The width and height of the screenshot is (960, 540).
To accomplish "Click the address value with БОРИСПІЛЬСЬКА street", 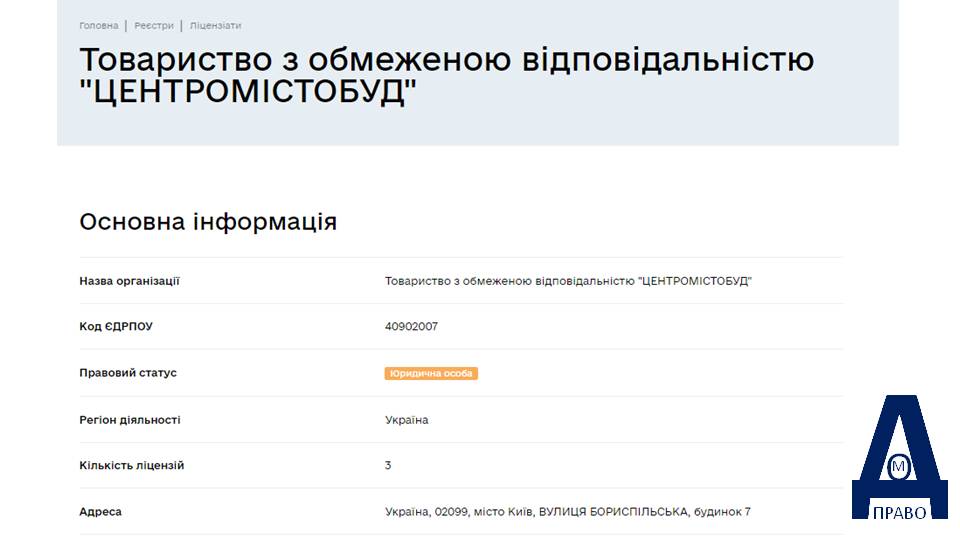I will point(568,512).
